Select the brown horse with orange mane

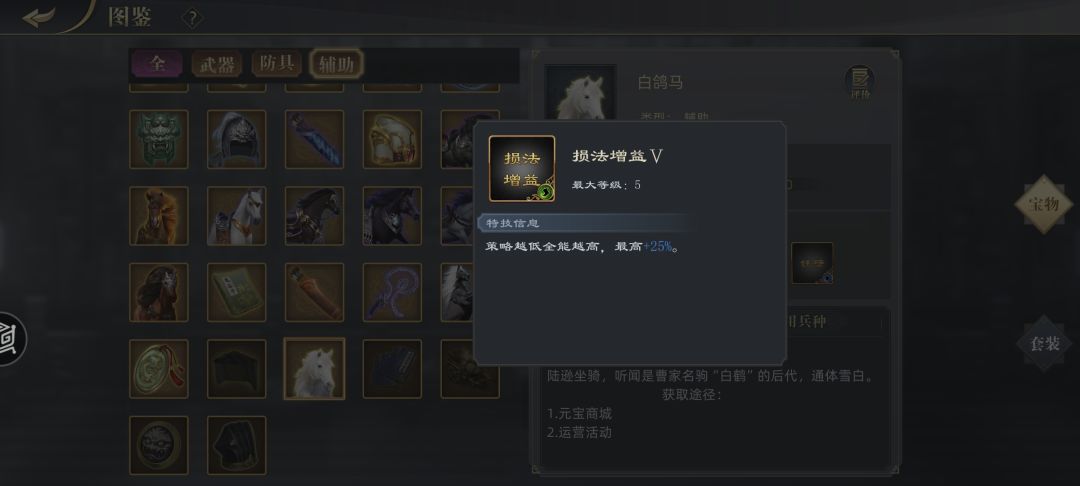(158, 215)
